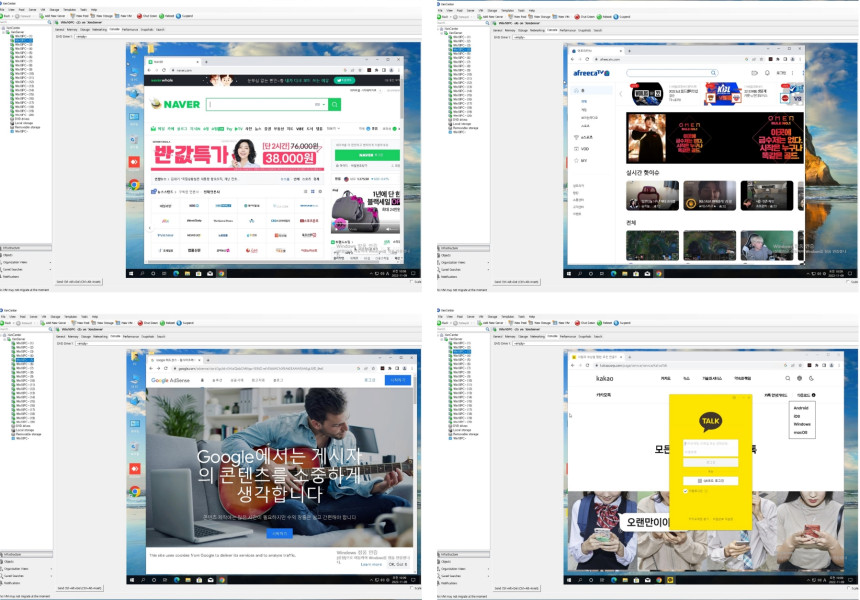
Task: Click the Chrome desktop icon in the Naver panel console
Action: (134, 184)
